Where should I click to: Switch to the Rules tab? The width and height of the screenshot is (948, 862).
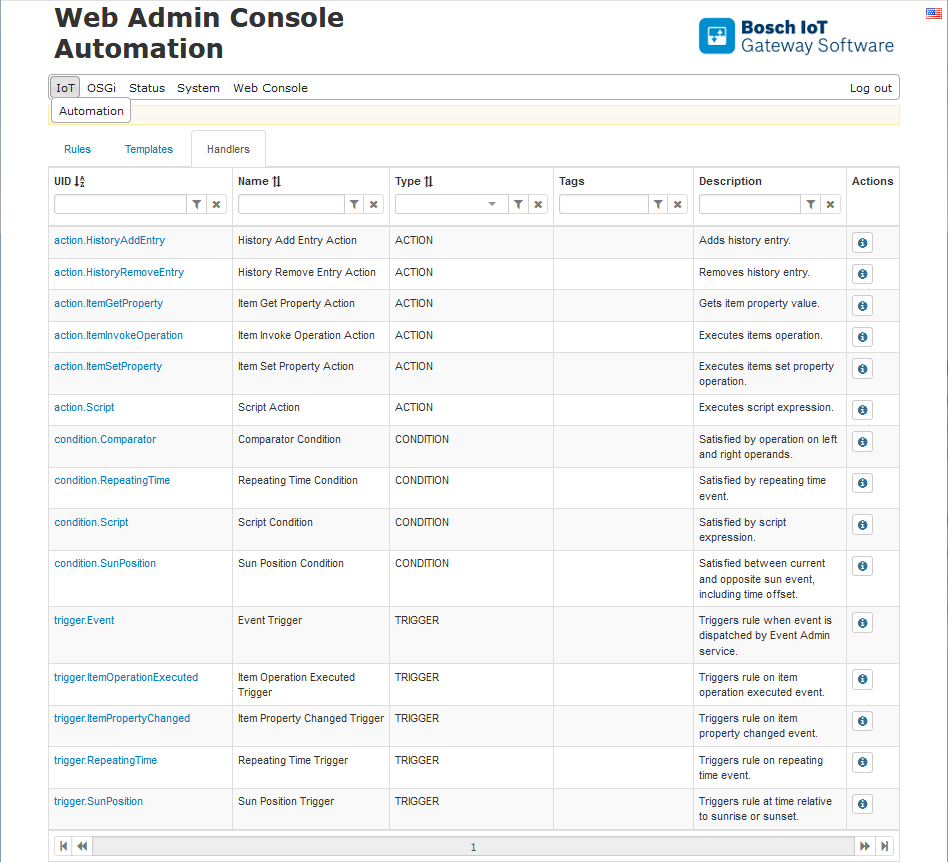tap(77, 149)
